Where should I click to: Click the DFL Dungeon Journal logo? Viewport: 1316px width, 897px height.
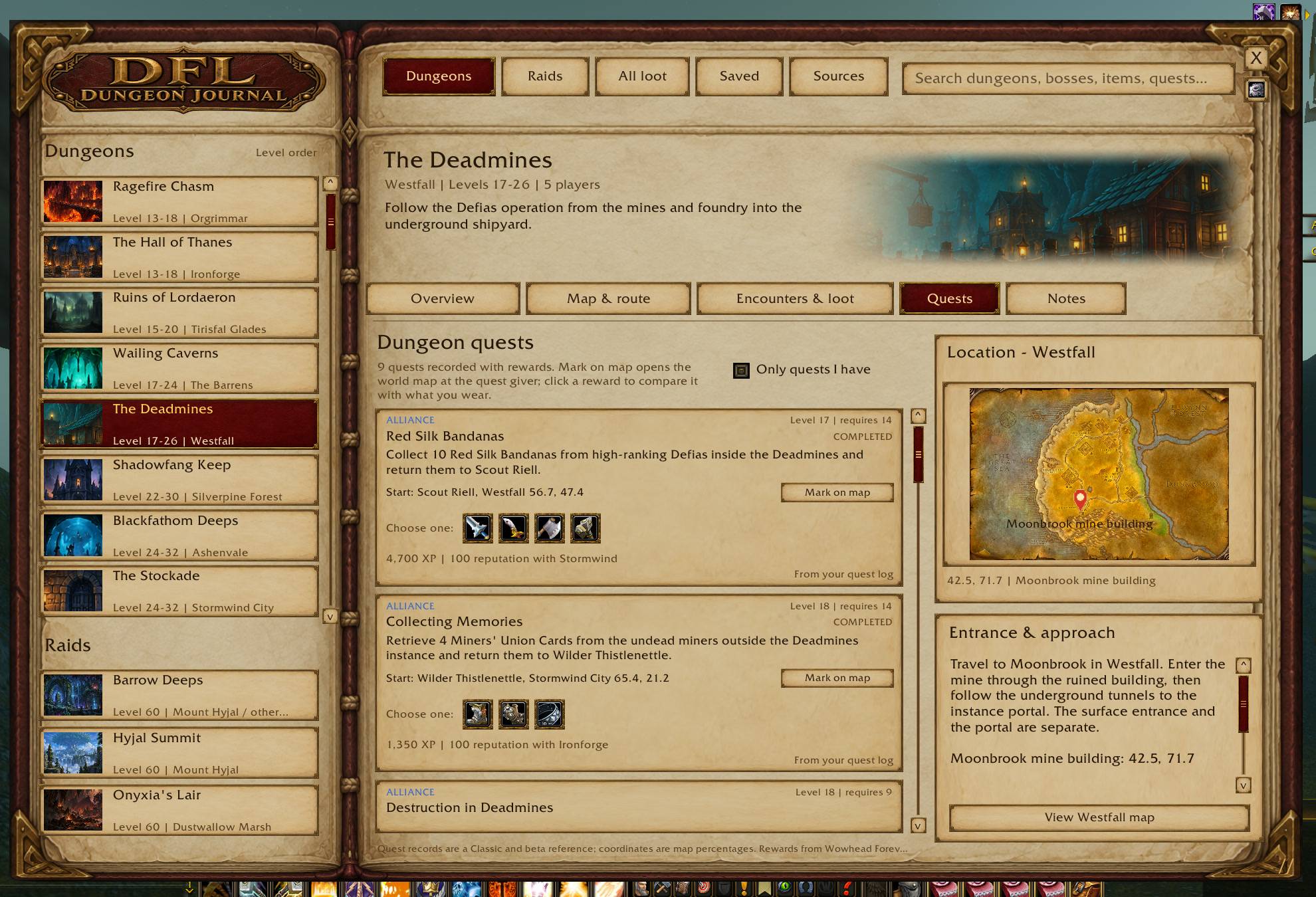(183, 81)
